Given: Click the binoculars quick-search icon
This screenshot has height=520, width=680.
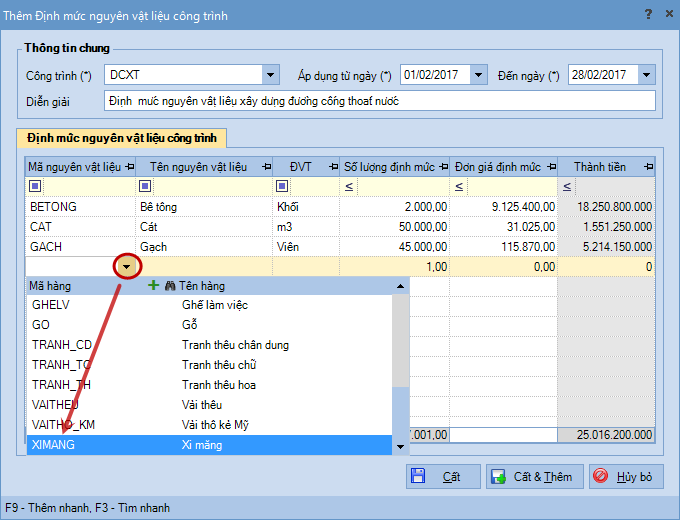Looking at the screenshot, I should tap(170, 285).
